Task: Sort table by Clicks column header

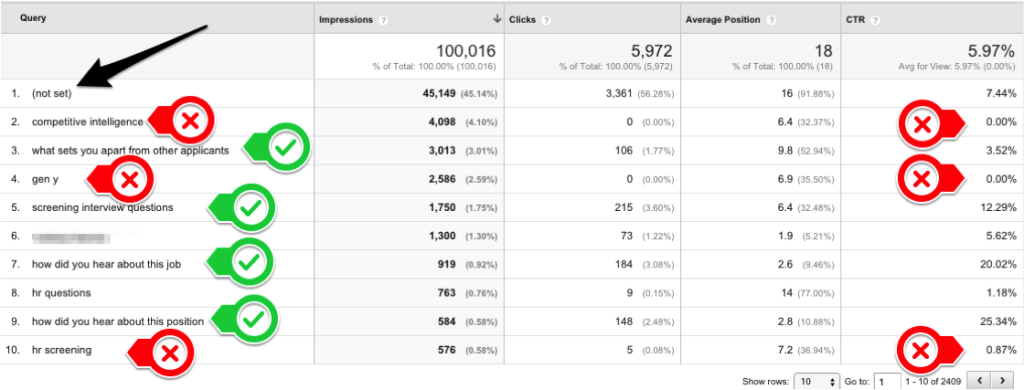Action: click(522, 20)
